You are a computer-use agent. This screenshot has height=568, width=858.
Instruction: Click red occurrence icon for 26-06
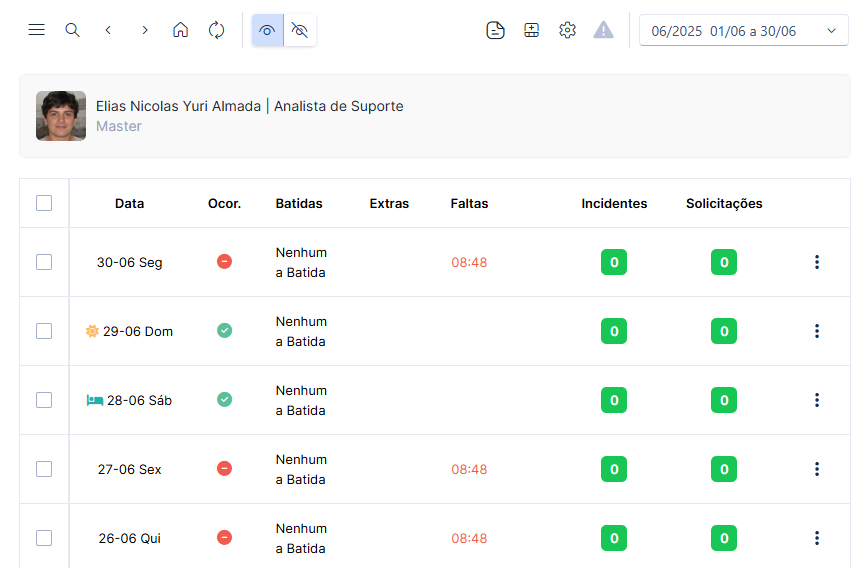click(224, 537)
